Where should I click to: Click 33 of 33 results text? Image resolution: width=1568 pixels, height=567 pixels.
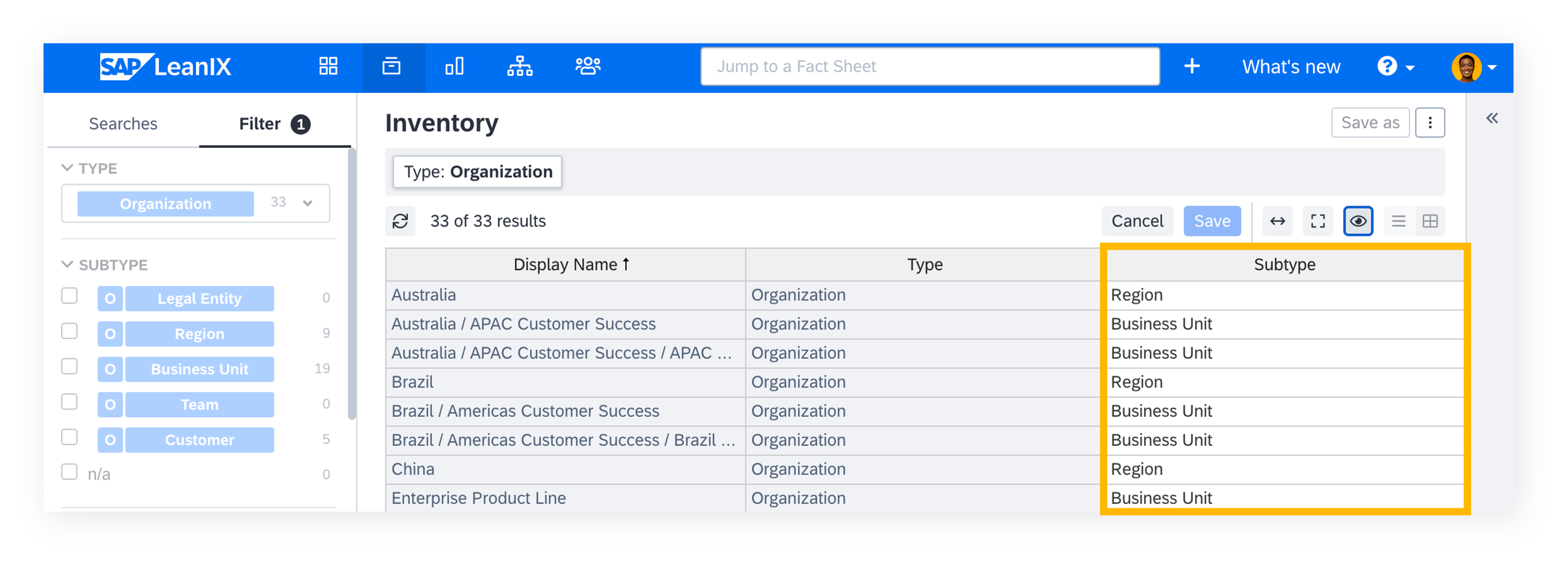point(487,221)
